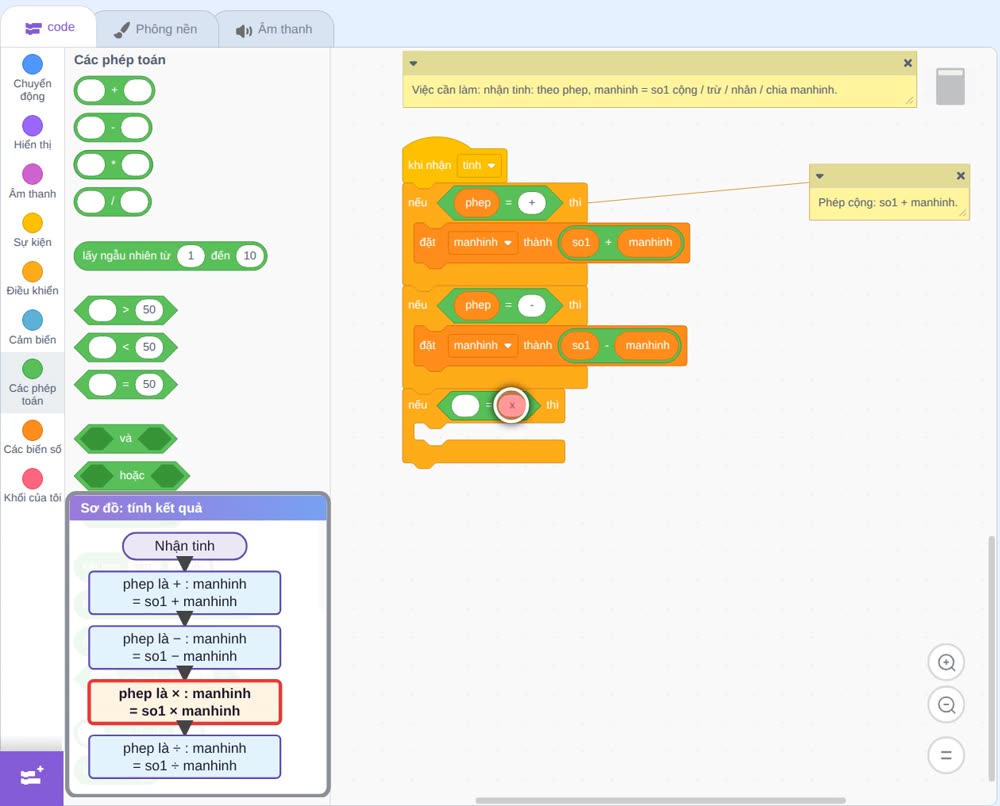The height and width of the screenshot is (806, 1000).
Task: Select the 'lấy ngẫu nhiên từ' block
Action: 170,256
